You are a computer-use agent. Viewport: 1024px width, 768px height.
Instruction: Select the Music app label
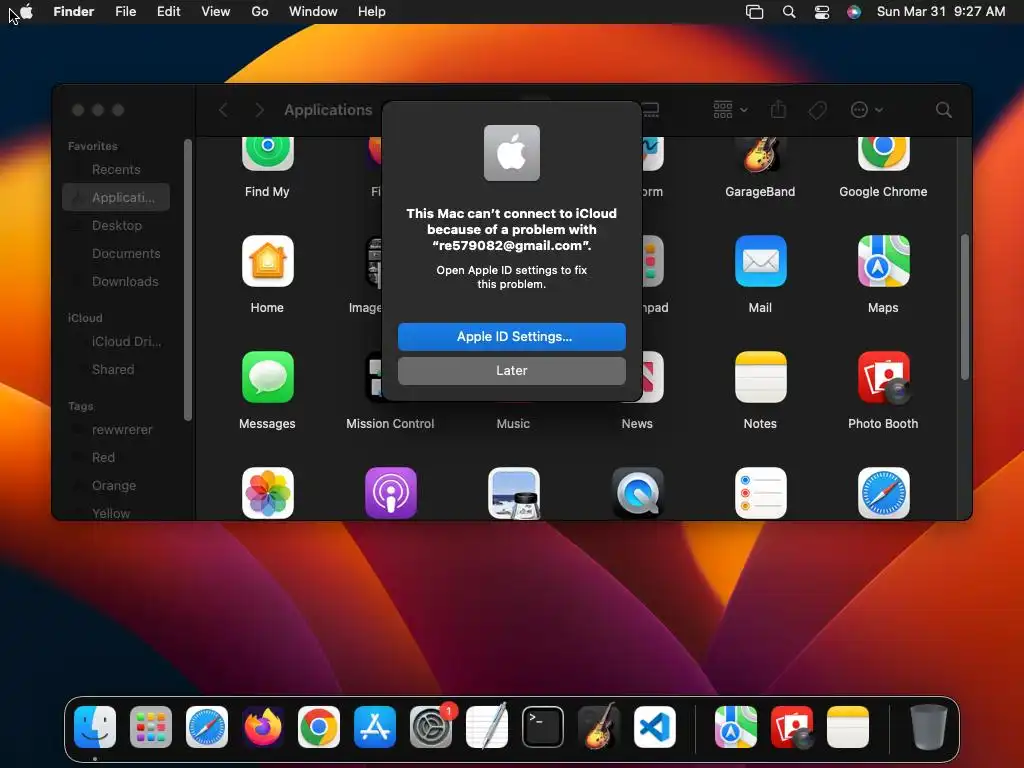[513, 424]
